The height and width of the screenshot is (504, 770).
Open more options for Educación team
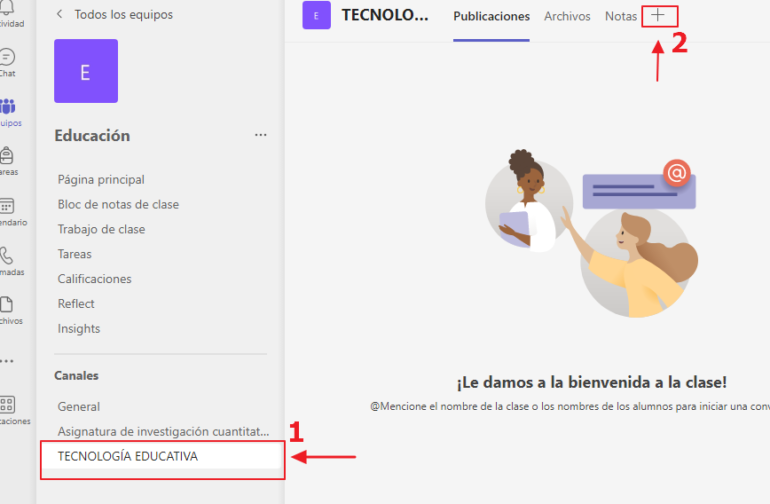point(261,135)
